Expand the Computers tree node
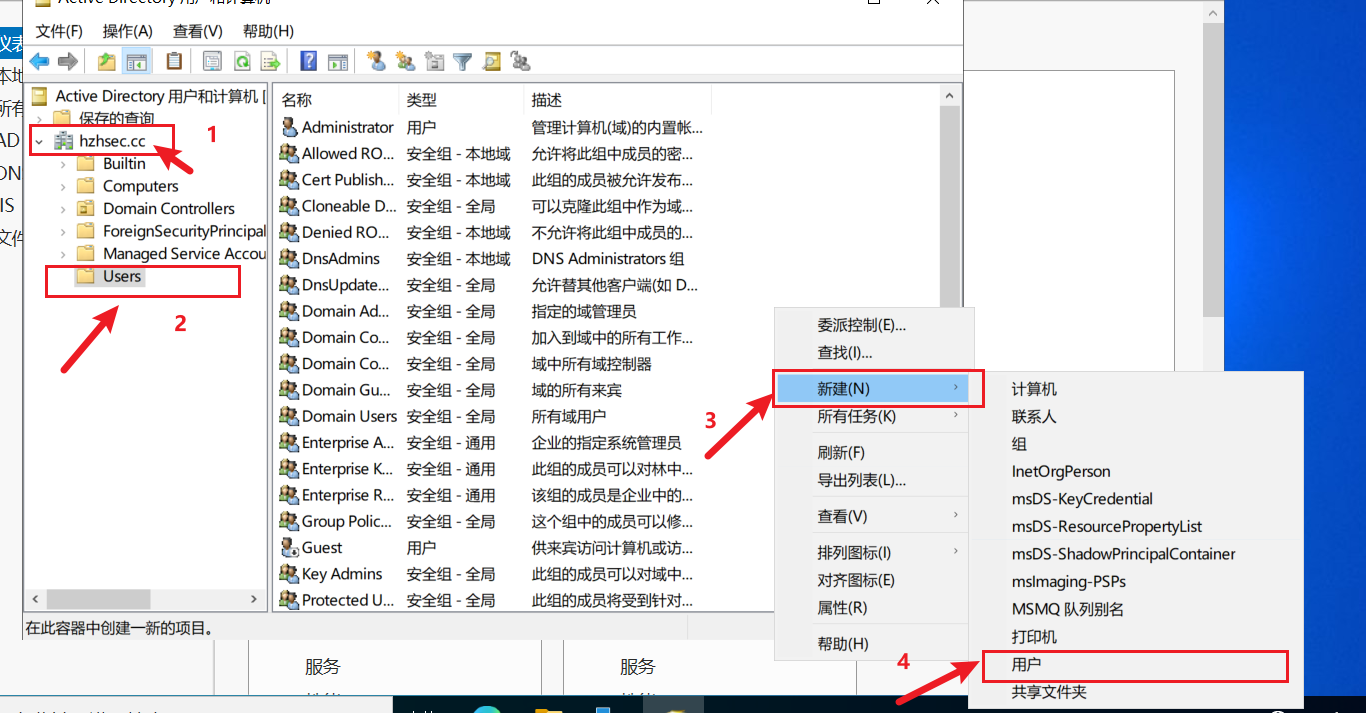Screen dimensions: 1366x713 tap(63, 187)
